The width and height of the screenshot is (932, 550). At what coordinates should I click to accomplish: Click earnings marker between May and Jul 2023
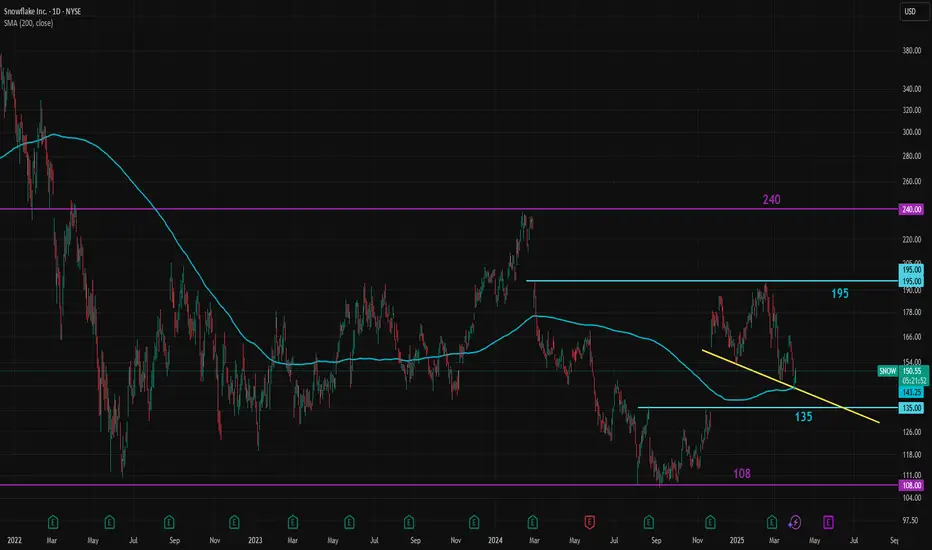[349, 522]
